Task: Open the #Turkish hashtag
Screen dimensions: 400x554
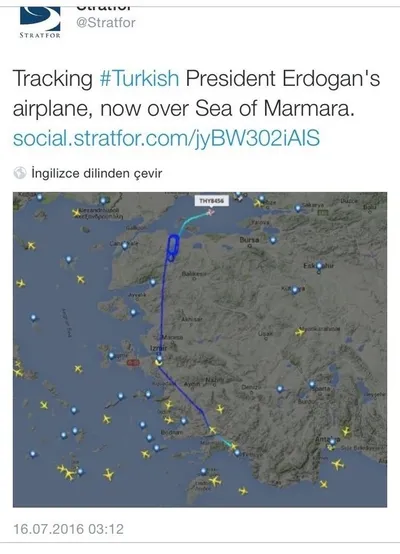Action: point(139,78)
